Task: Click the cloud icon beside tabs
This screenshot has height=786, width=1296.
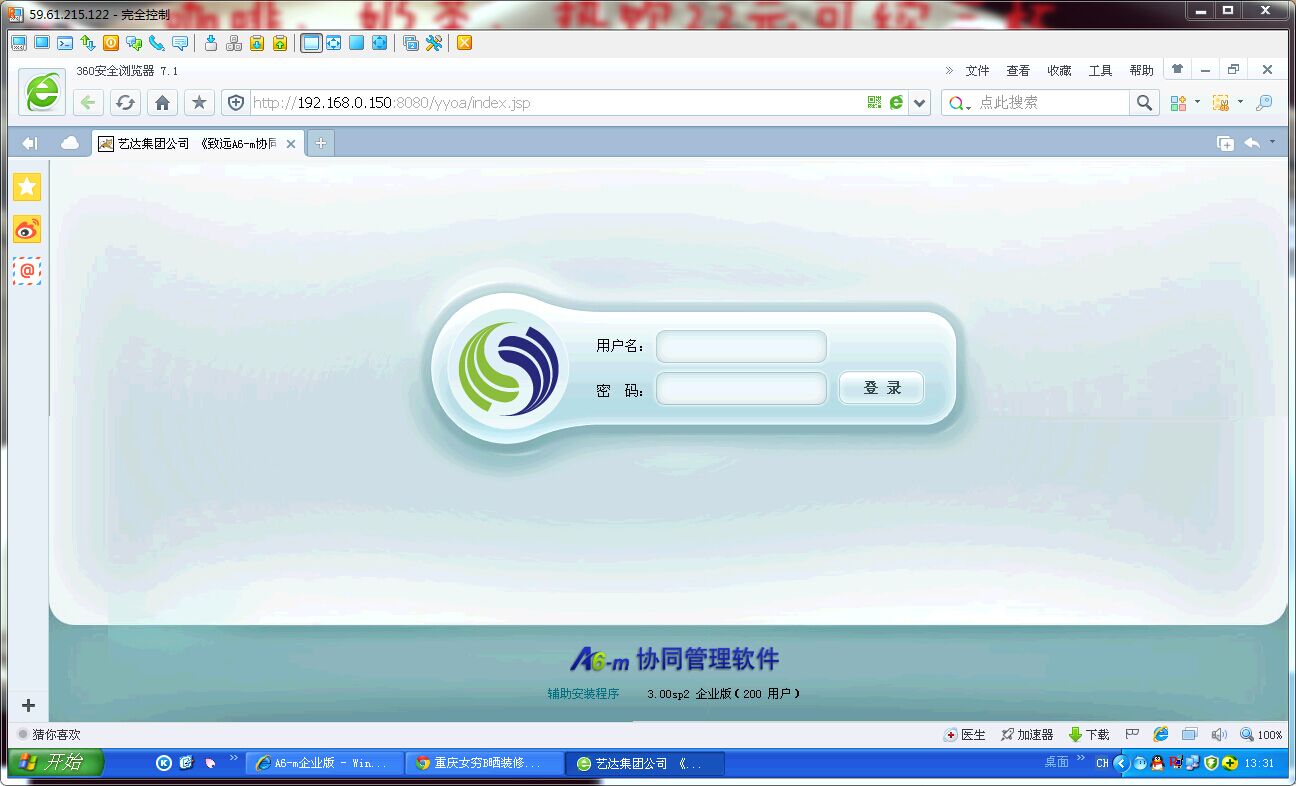Action: [70, 143]
